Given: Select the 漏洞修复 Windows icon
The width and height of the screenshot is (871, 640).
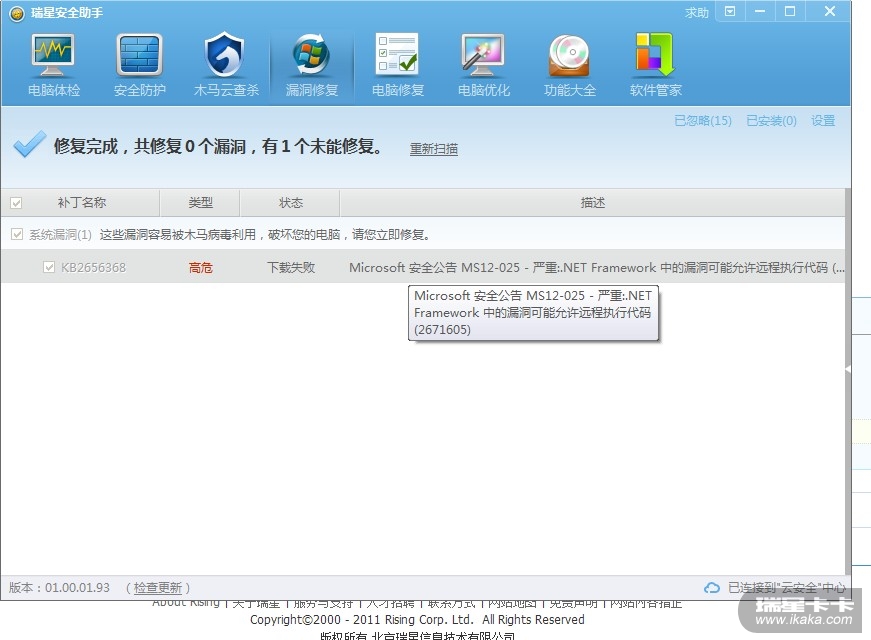Looking at the screenshot, I should coord(311,54).
